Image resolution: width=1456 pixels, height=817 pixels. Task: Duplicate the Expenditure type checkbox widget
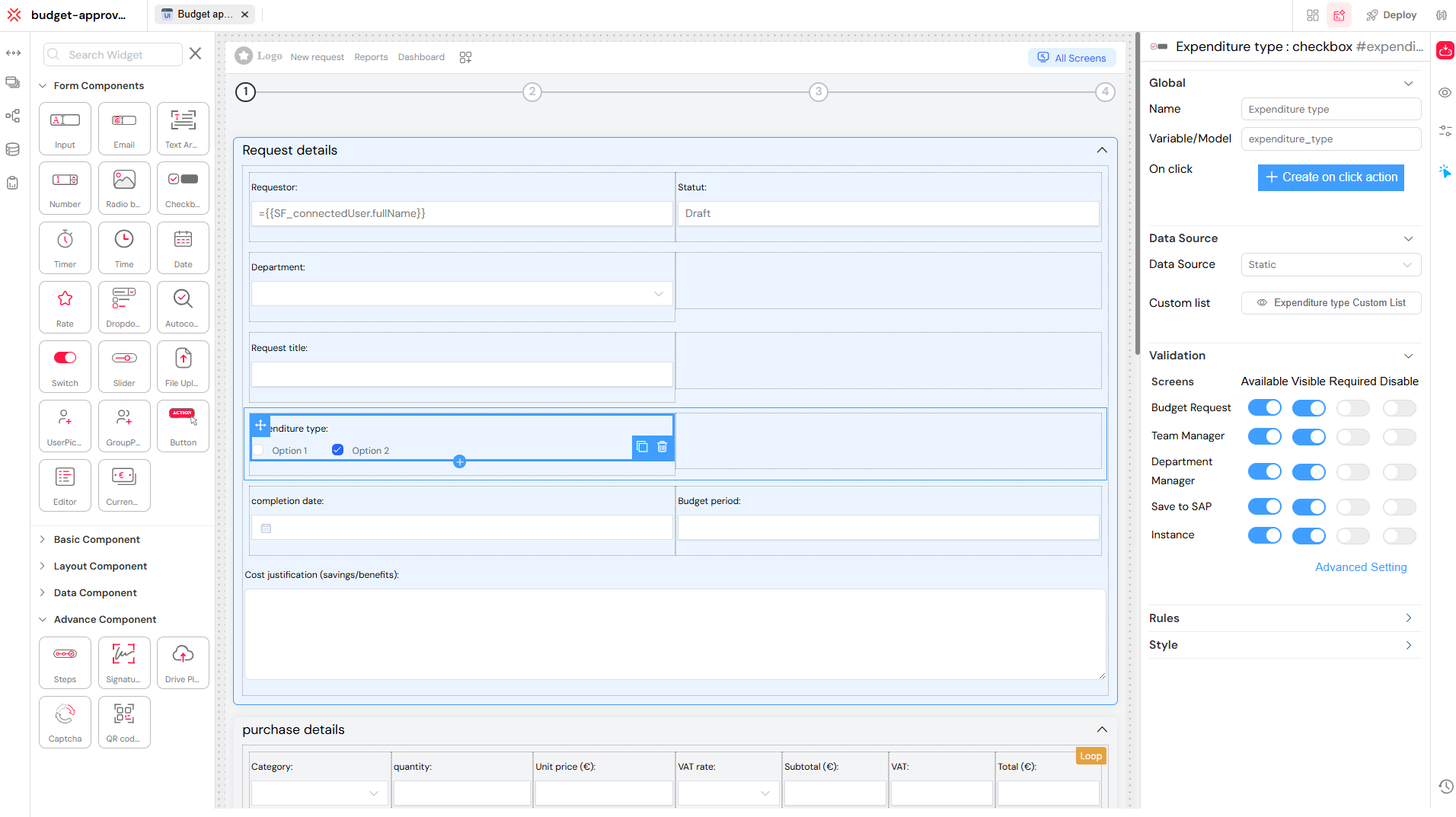(x=642, y=447)
